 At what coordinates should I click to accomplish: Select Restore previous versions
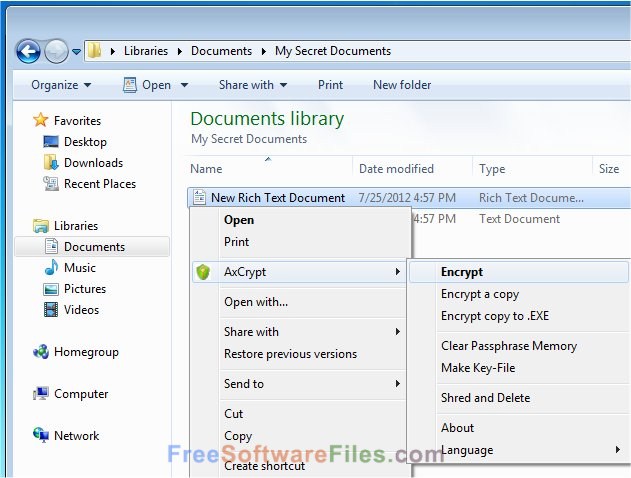point(290,354)
